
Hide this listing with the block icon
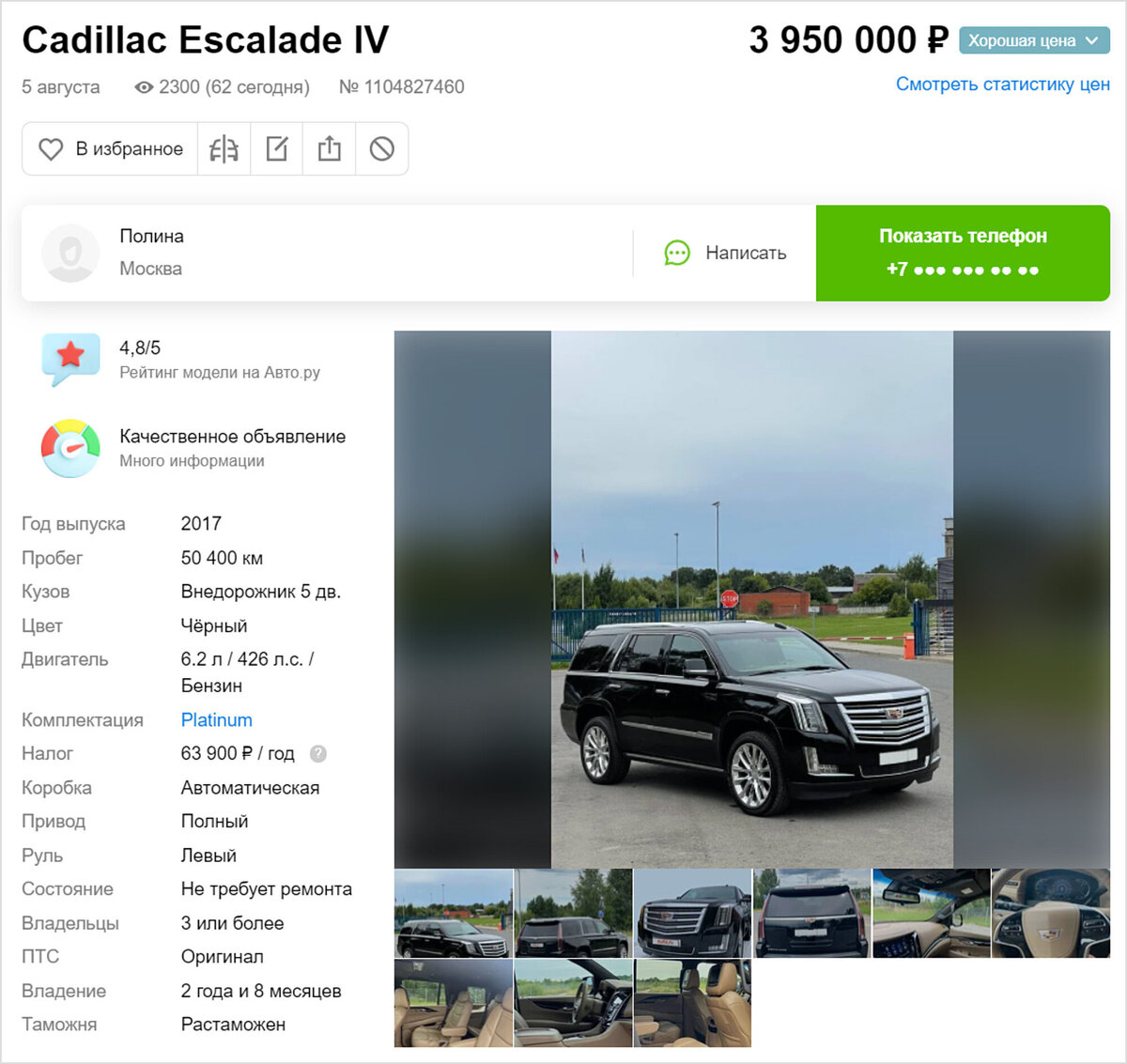(381, 148)
